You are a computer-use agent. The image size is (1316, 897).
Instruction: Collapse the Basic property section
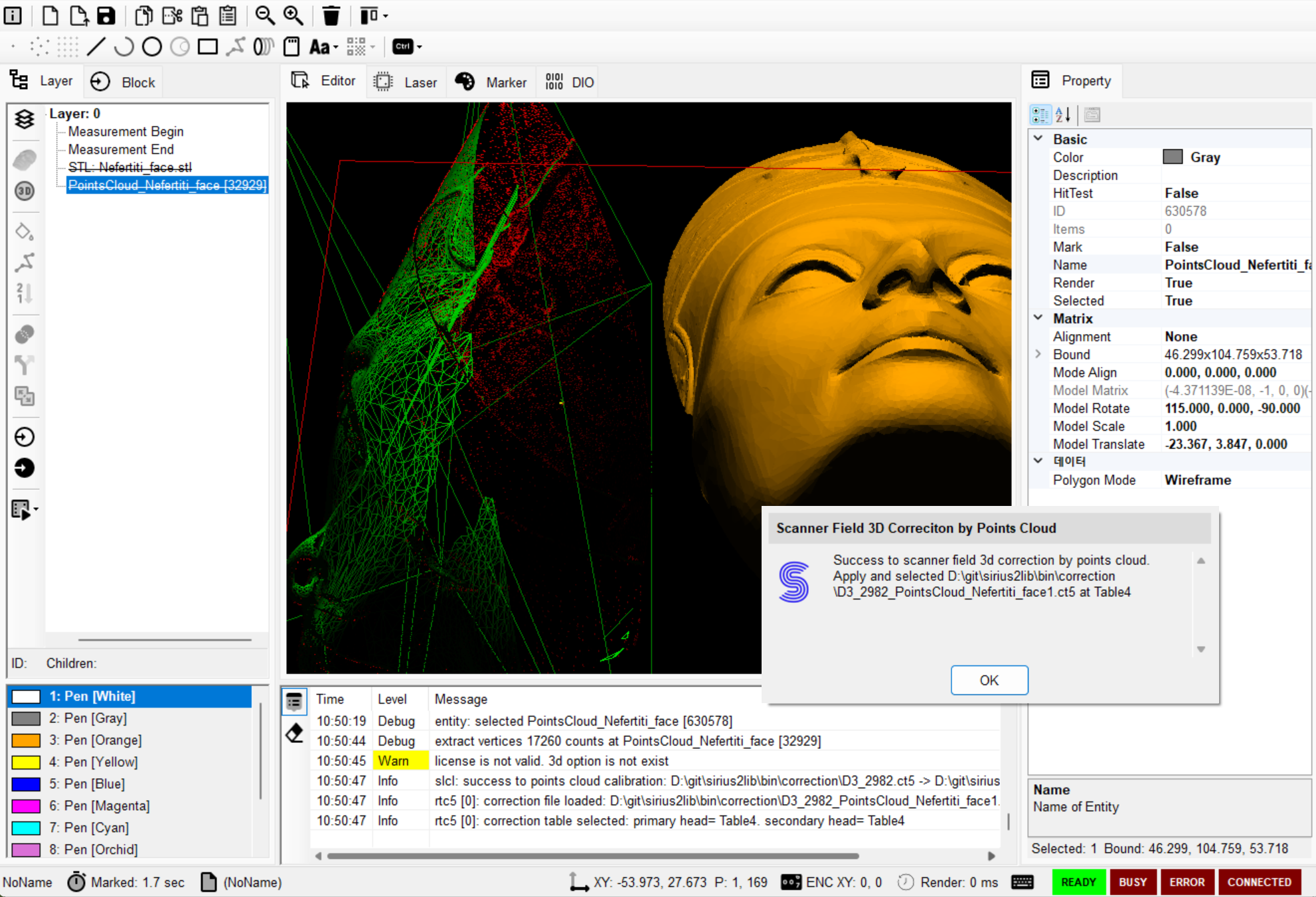pos(1038,139)
